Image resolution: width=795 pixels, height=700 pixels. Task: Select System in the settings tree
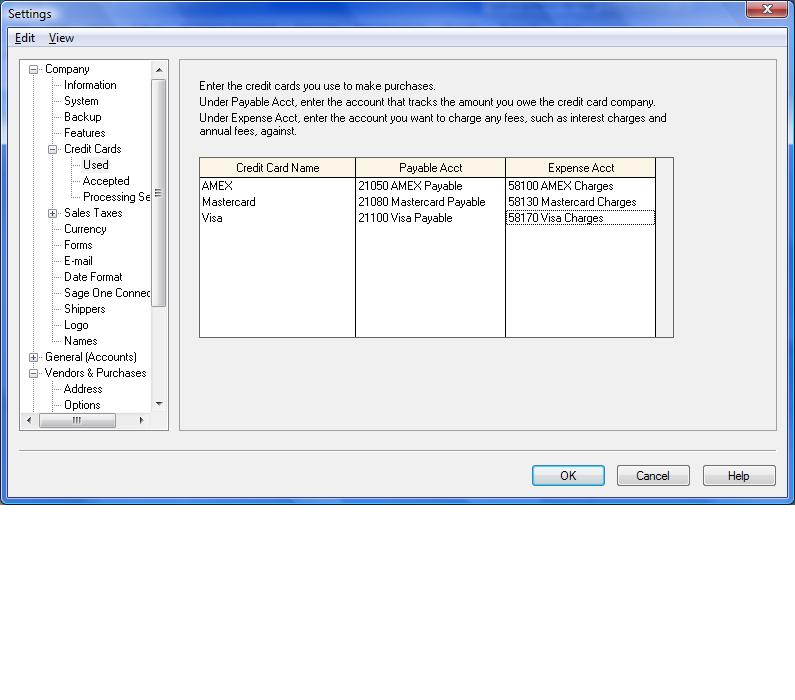81,101
